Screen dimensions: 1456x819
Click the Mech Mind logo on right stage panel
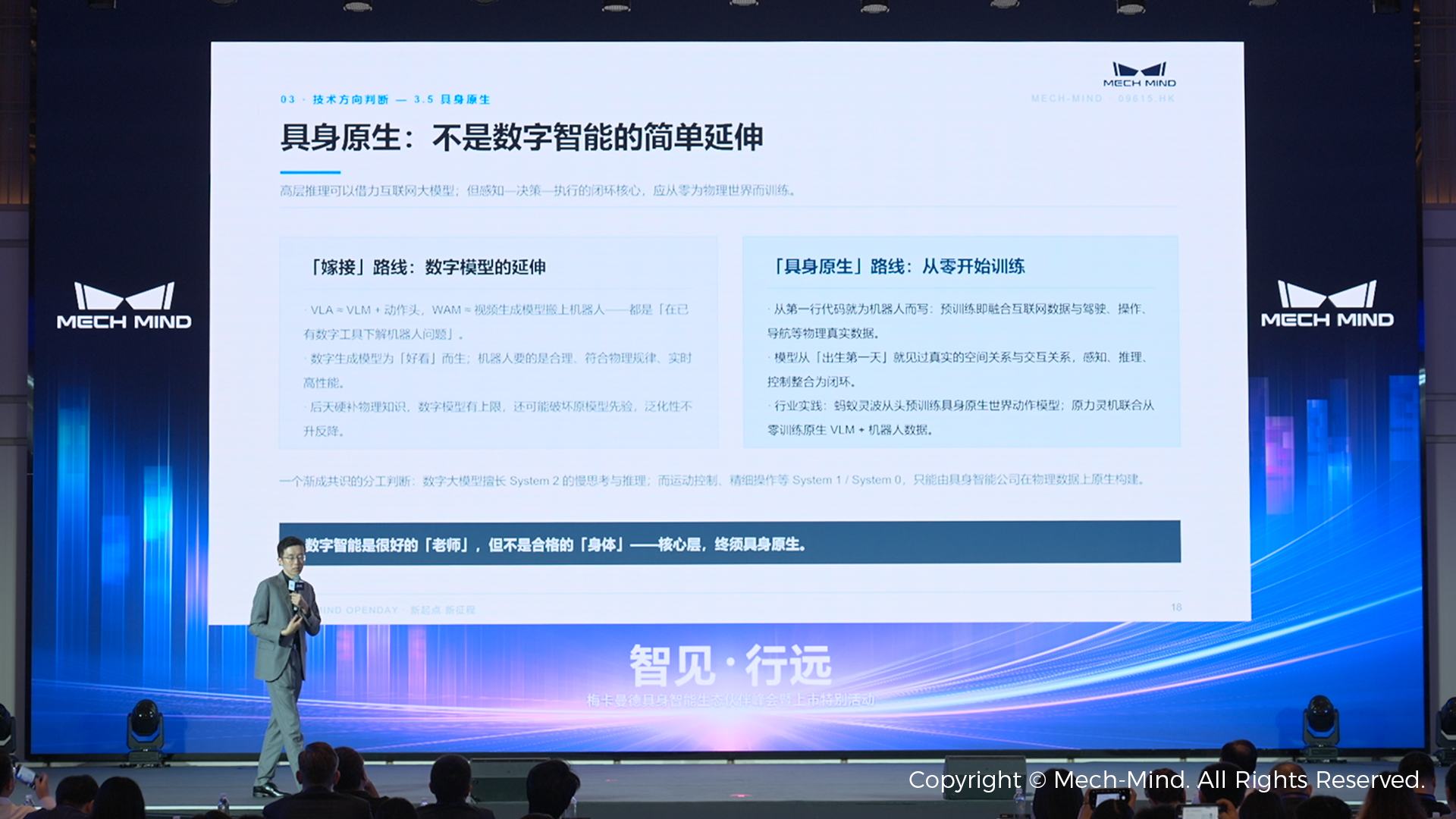(x=1327, y=304)
